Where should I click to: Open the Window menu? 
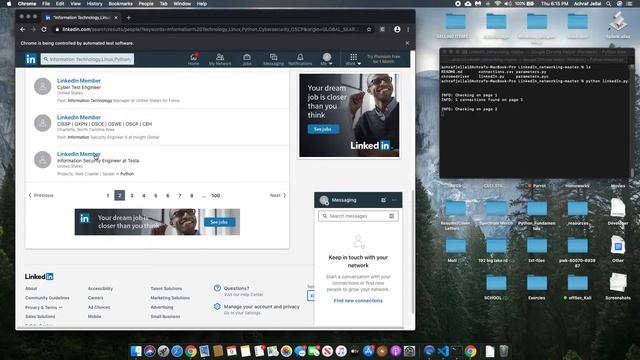pyautogui.click(x=182, y=4)
